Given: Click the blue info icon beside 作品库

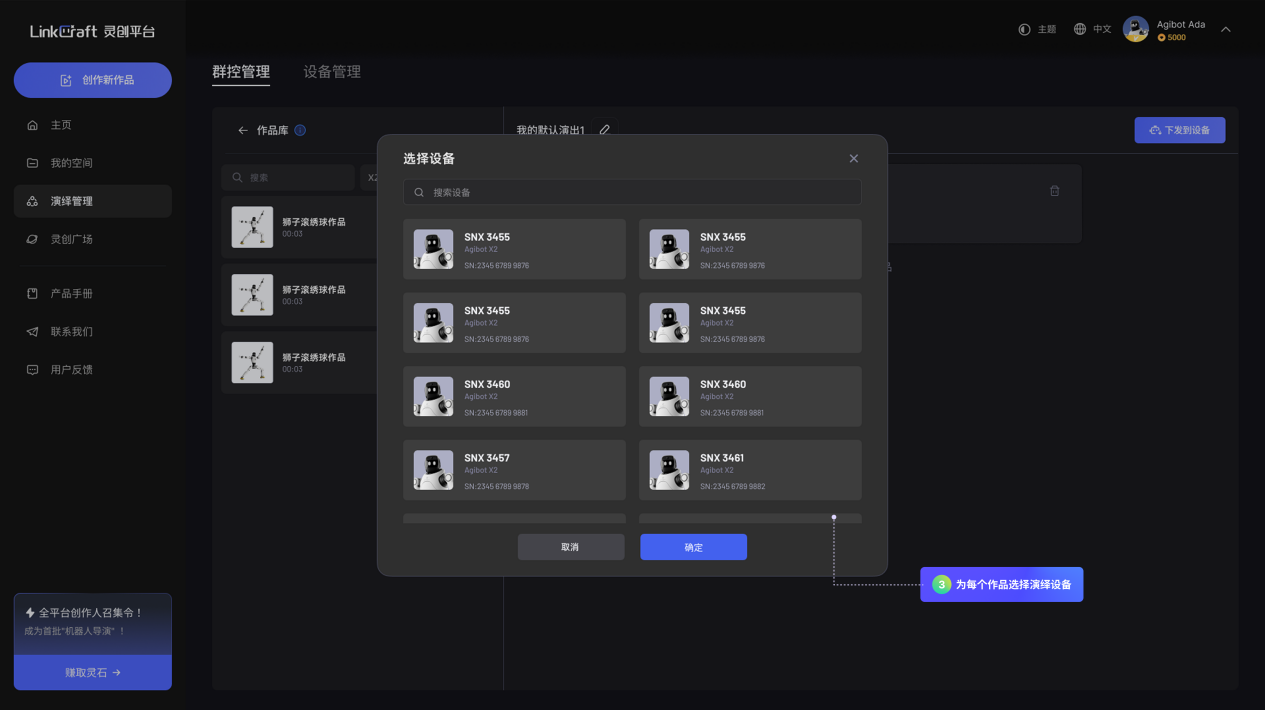Looking at the screenshot, I should 300,130.
